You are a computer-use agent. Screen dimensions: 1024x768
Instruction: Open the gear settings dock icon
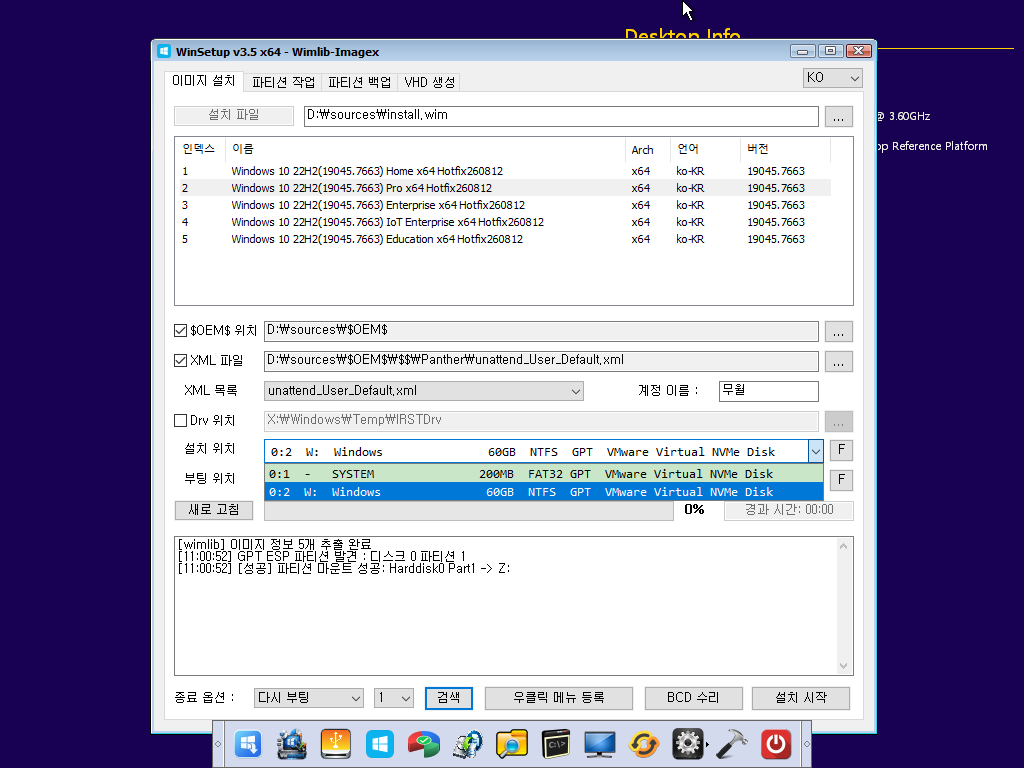click(x=688, y=744)
